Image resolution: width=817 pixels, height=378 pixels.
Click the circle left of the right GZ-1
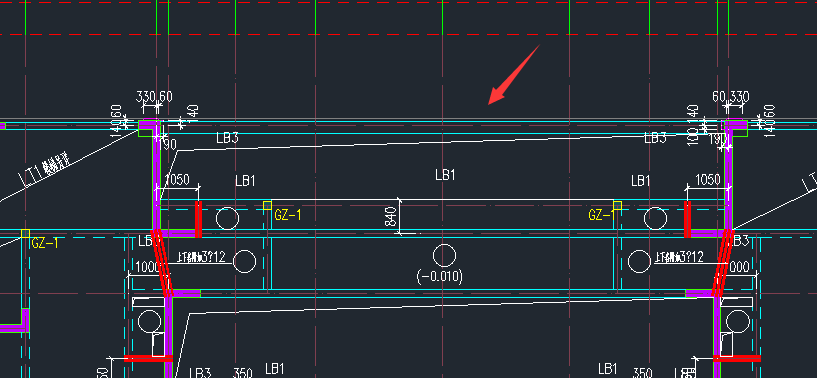(655, 218)
